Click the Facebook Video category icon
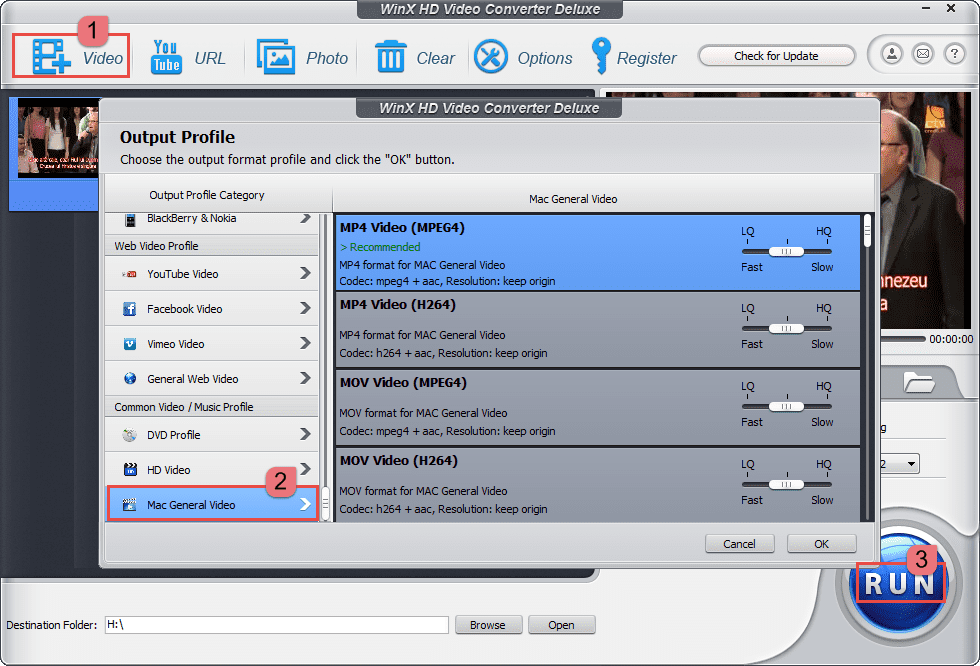 [129, 309]
